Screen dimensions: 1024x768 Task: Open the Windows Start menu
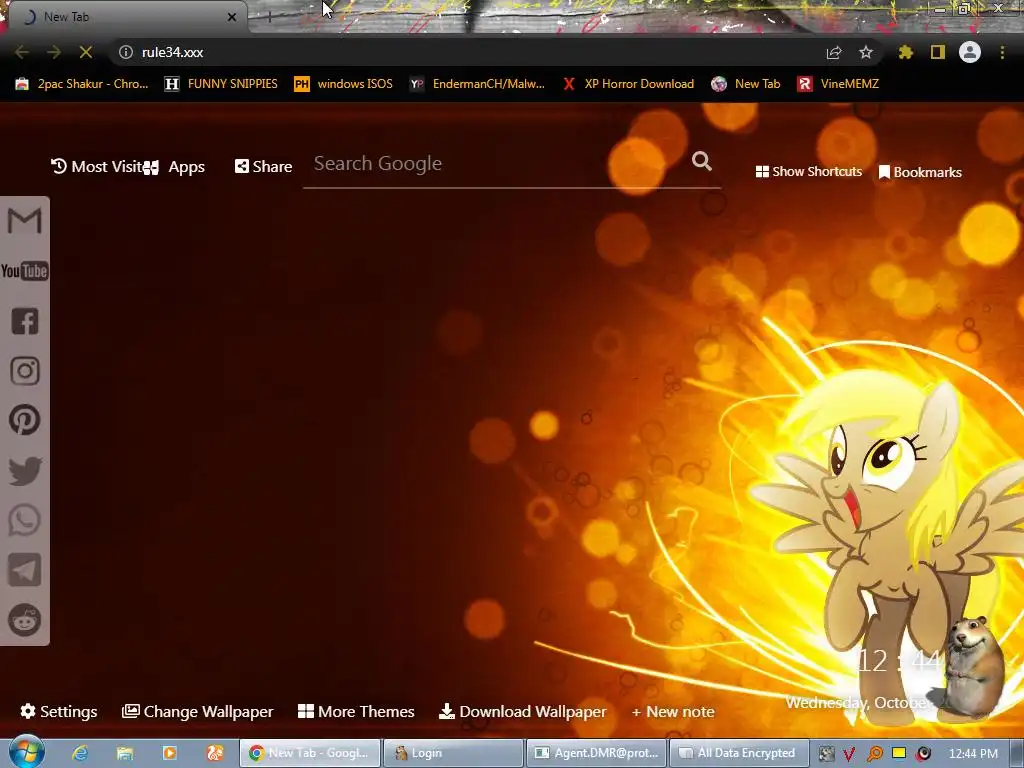[x=26, y=752]
